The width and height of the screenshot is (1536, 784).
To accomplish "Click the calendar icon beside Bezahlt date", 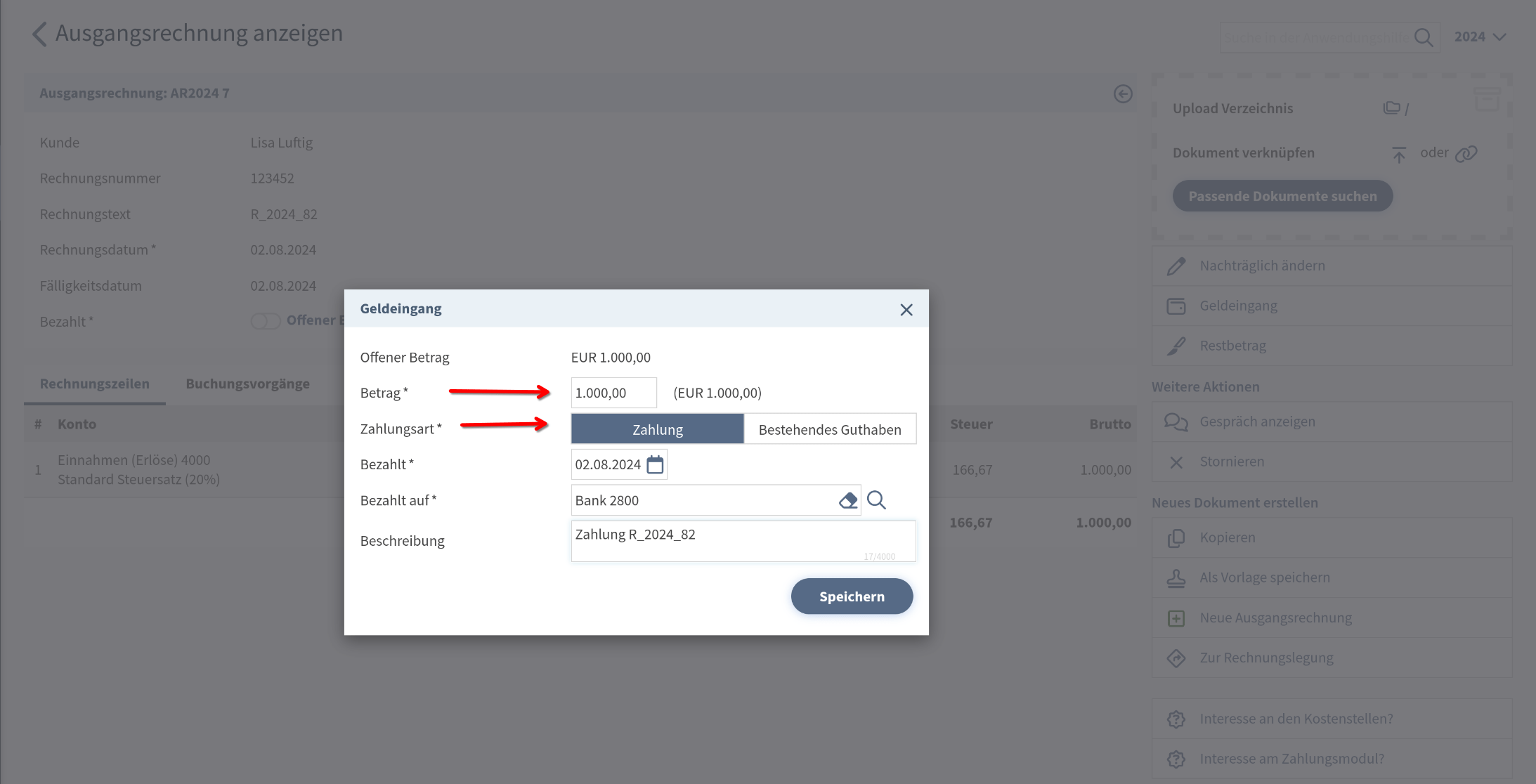I will pos(654,464).
